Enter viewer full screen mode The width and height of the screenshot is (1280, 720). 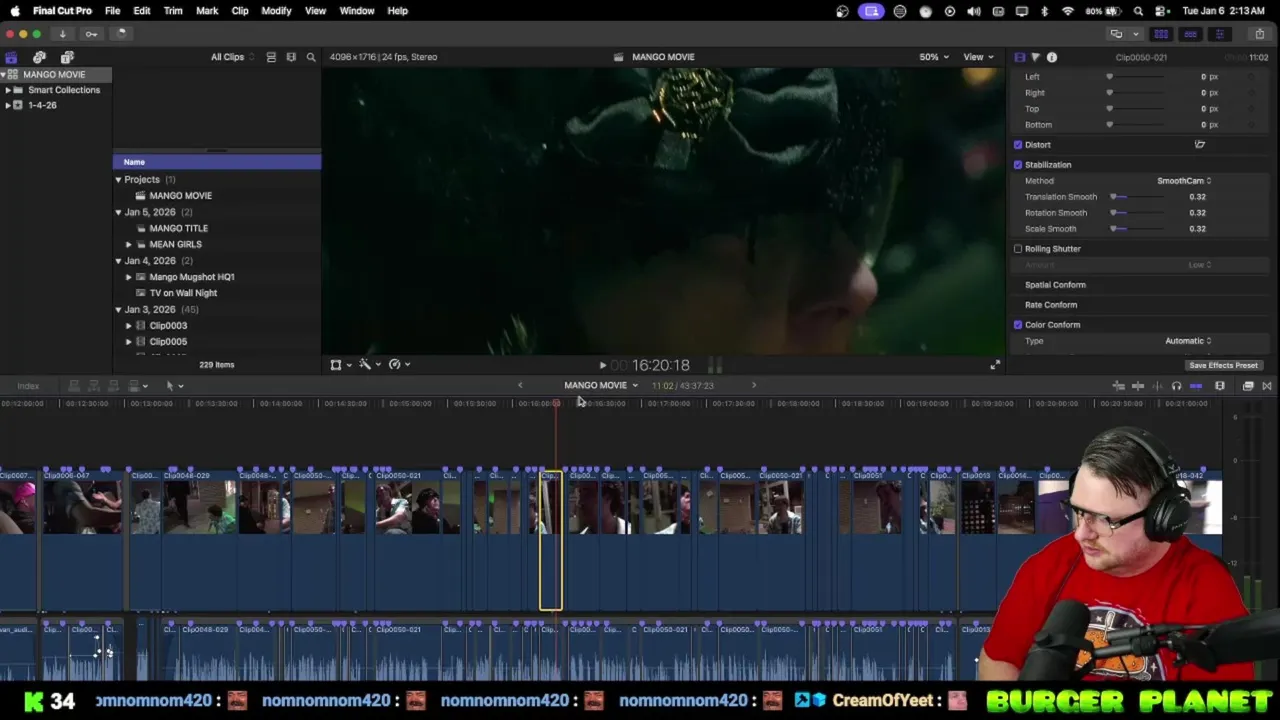tap(995, 365)
